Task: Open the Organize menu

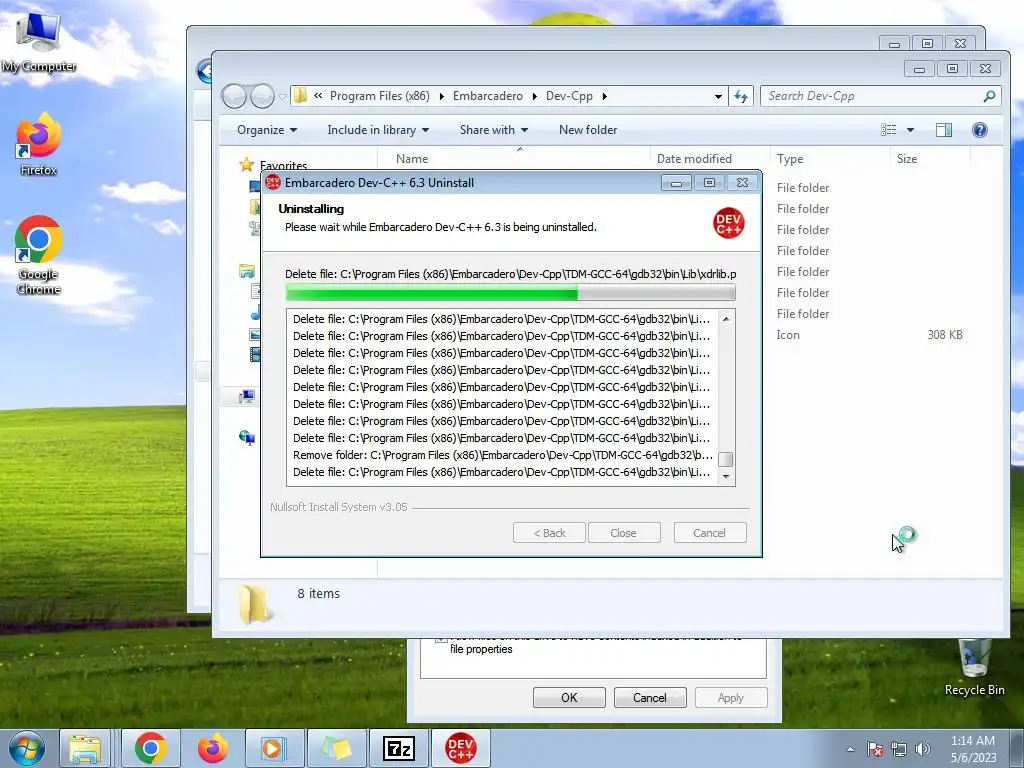Action: pyautogui.click(x=267, y=130)
